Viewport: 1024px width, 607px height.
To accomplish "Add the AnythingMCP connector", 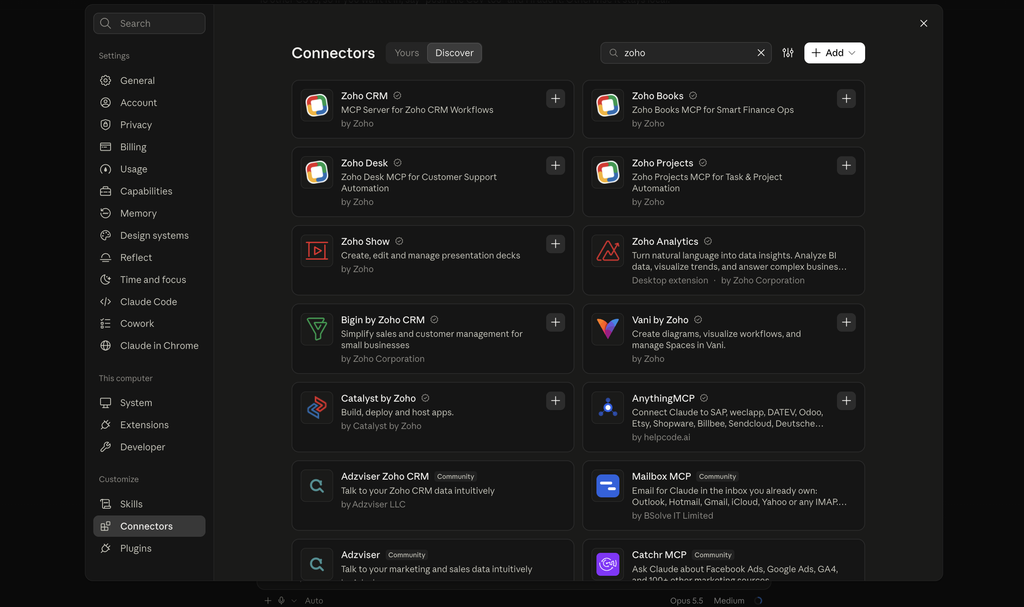I will click(846, 401).
